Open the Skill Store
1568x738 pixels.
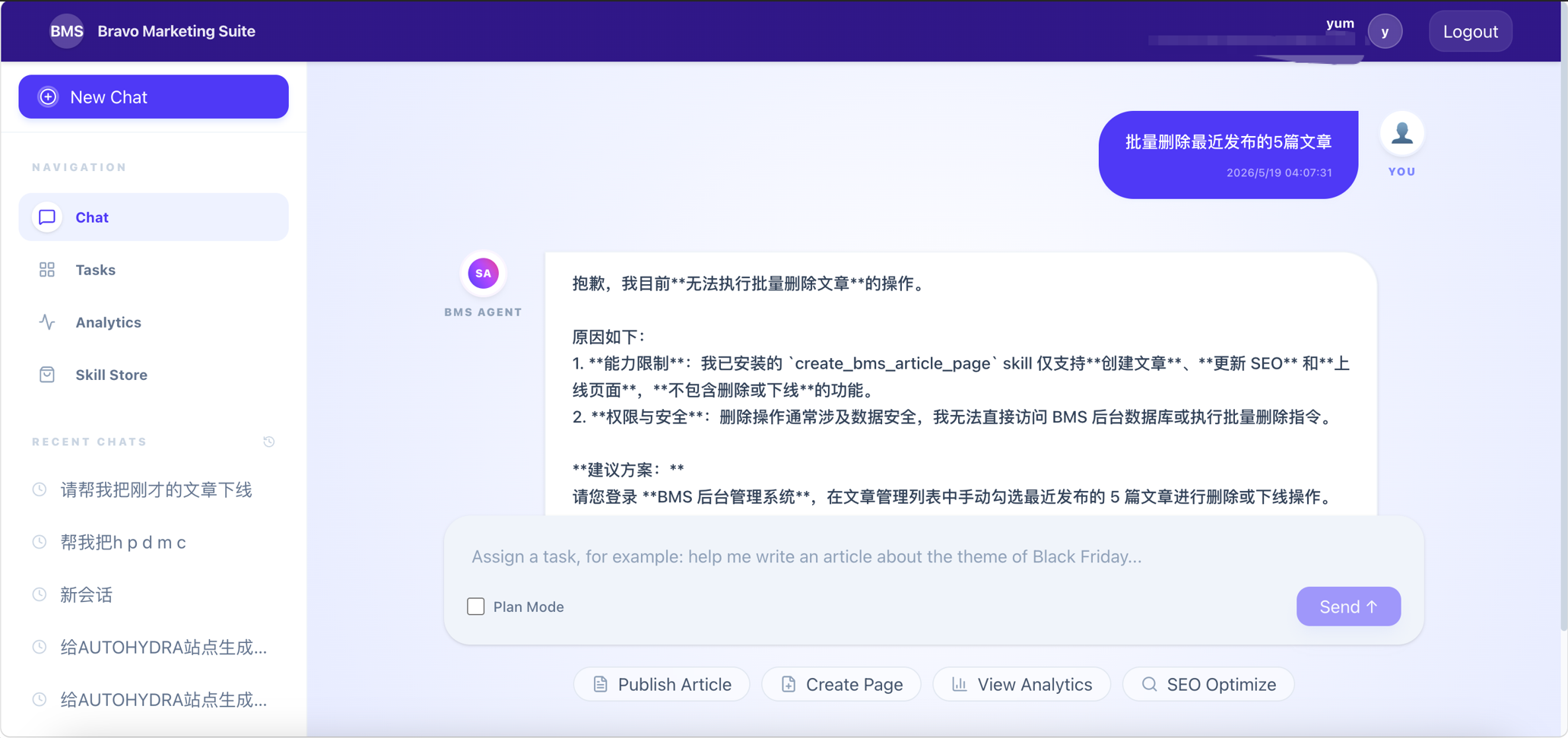tap(154, 375)
